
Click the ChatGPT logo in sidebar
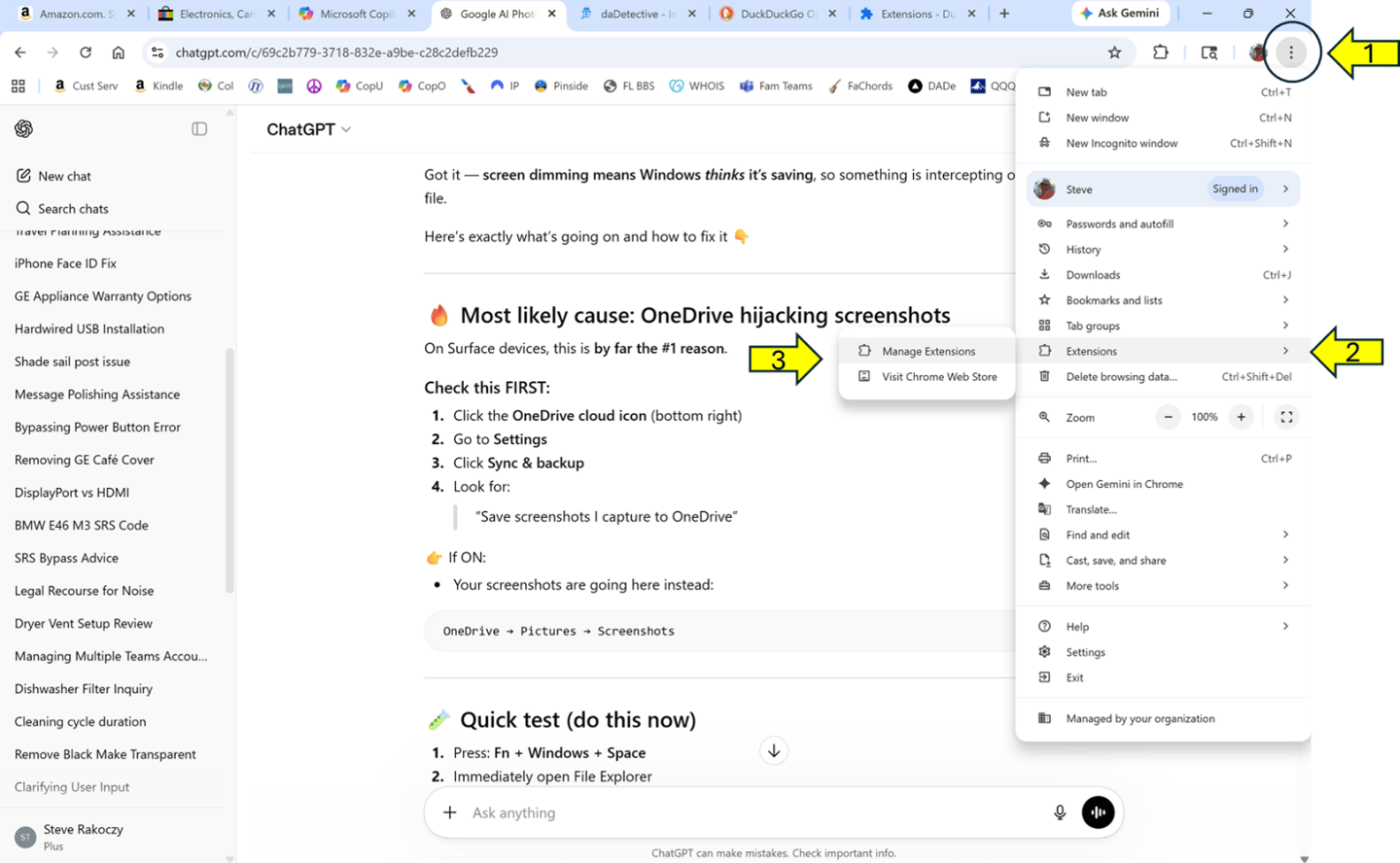[24, 129]
